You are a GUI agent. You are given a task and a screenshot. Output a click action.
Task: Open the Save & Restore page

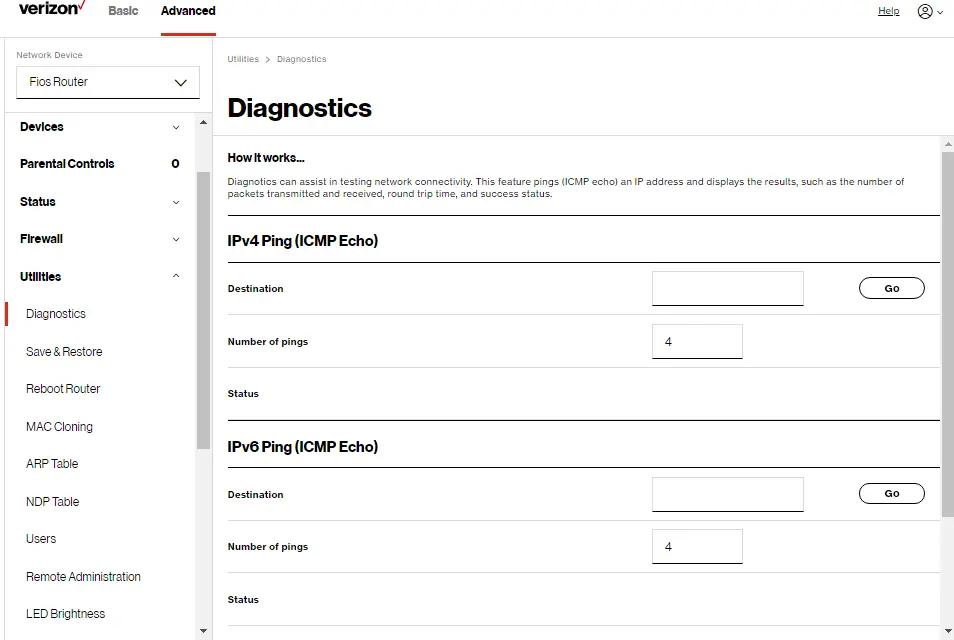(x=63, y=351)
